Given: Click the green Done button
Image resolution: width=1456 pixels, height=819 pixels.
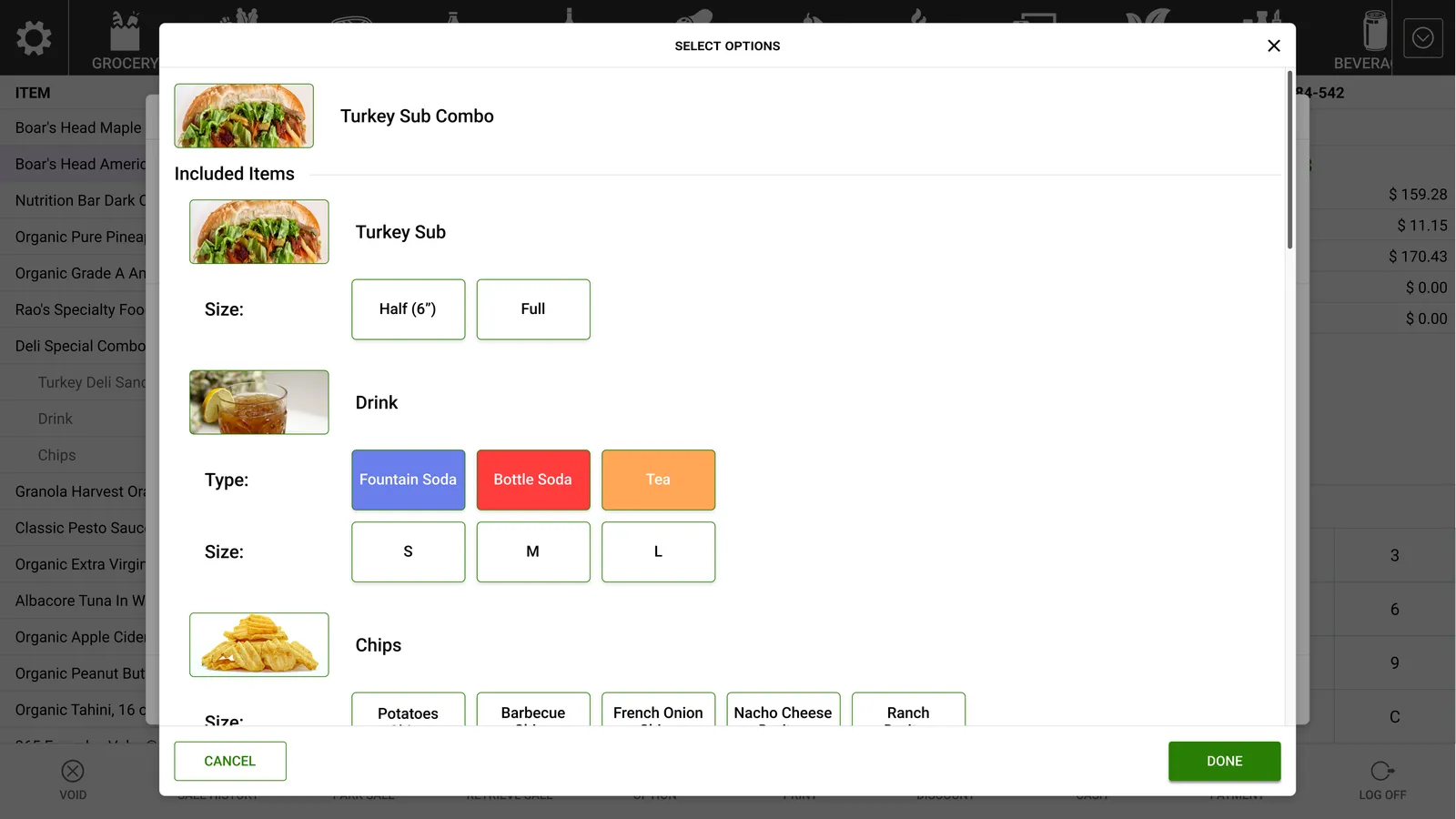Looking at the screenshot, I should [1224, 761].
